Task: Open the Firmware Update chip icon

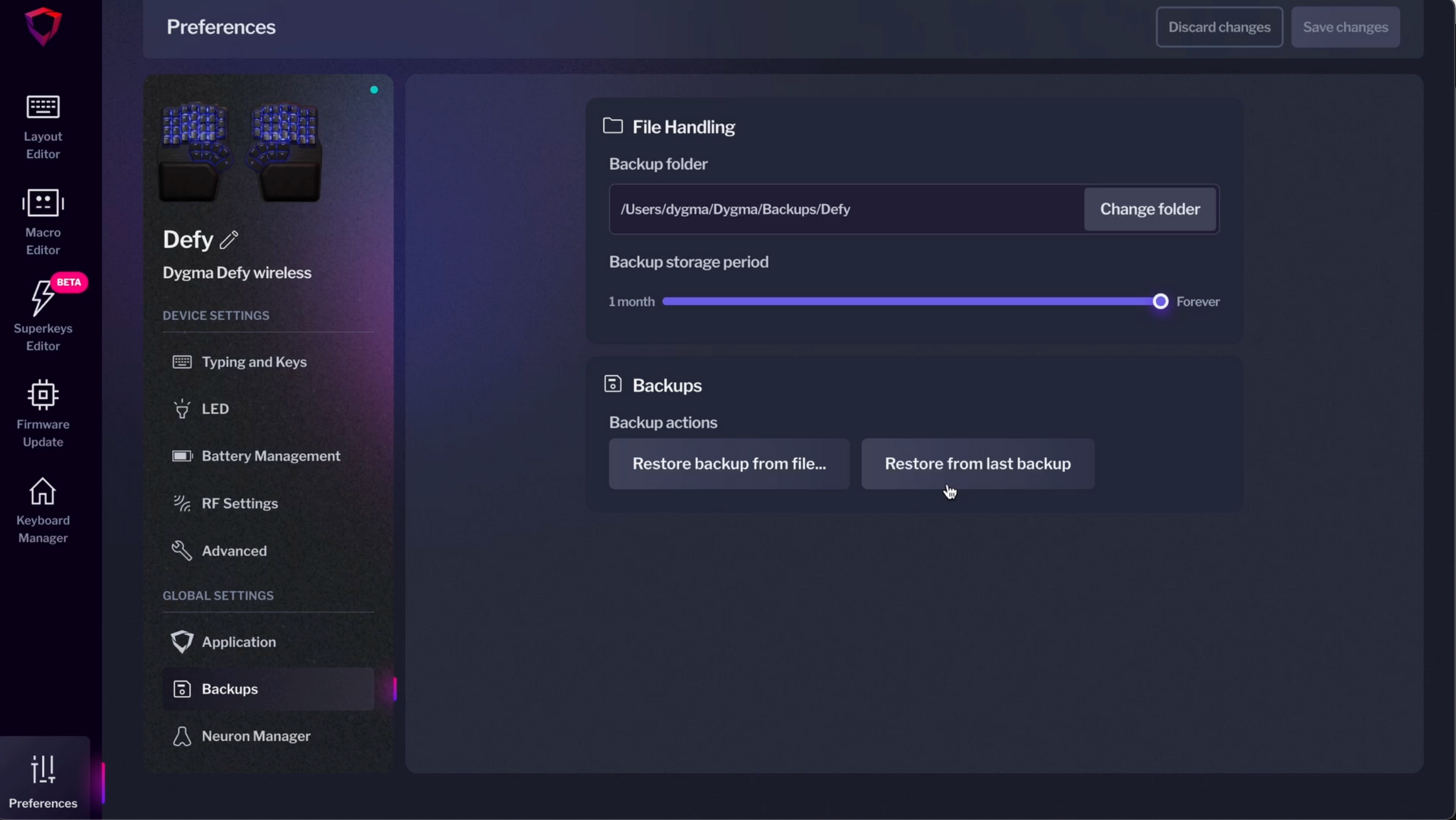Action: 43,395
